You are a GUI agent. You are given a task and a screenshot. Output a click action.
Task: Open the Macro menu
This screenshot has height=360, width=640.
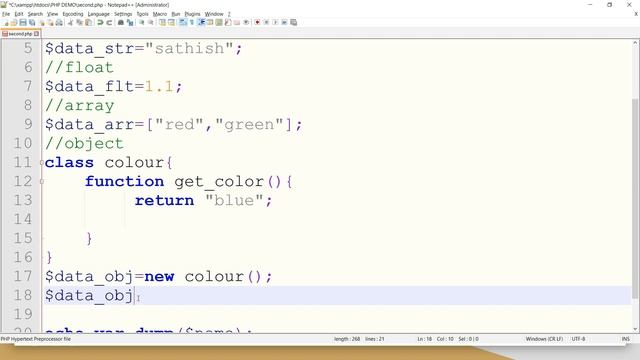coord(160,14)
